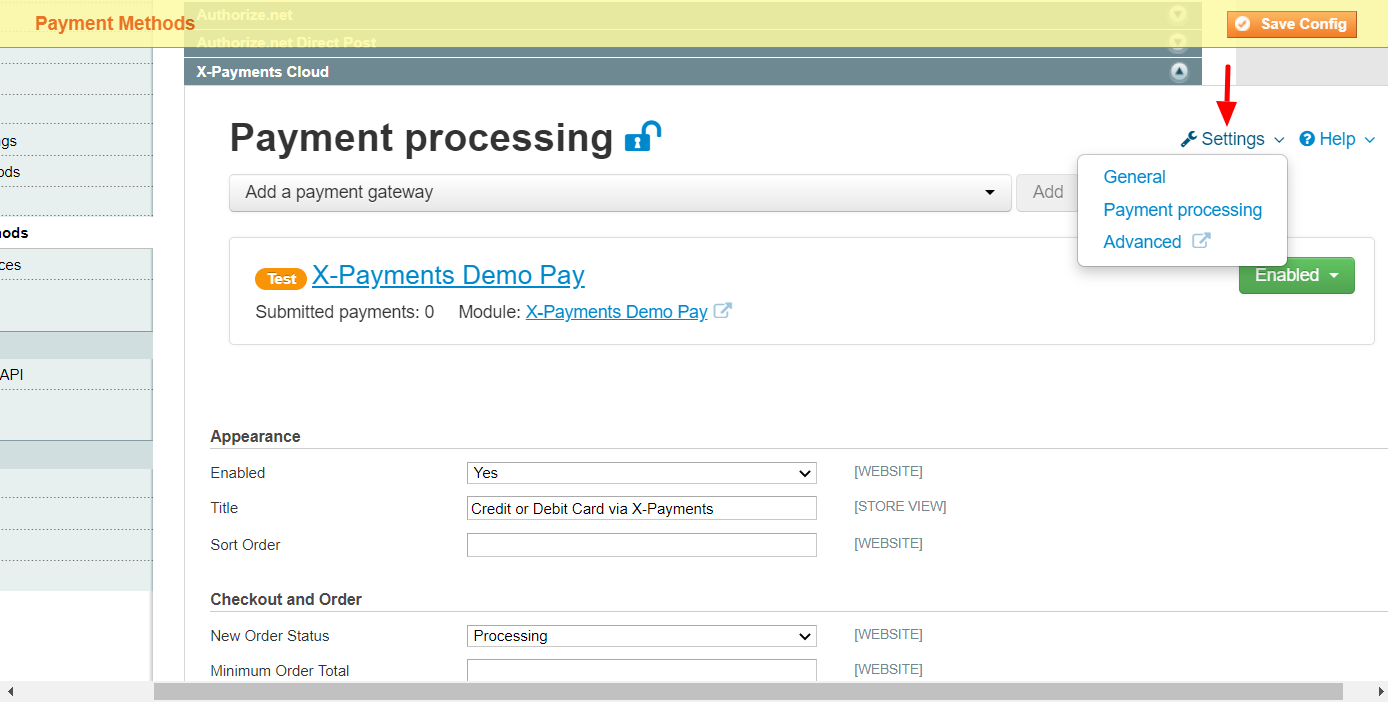The height and width of the screenshot is (702, 1388).
Task: Open the Help dropdown menu
Action: 1337,139
